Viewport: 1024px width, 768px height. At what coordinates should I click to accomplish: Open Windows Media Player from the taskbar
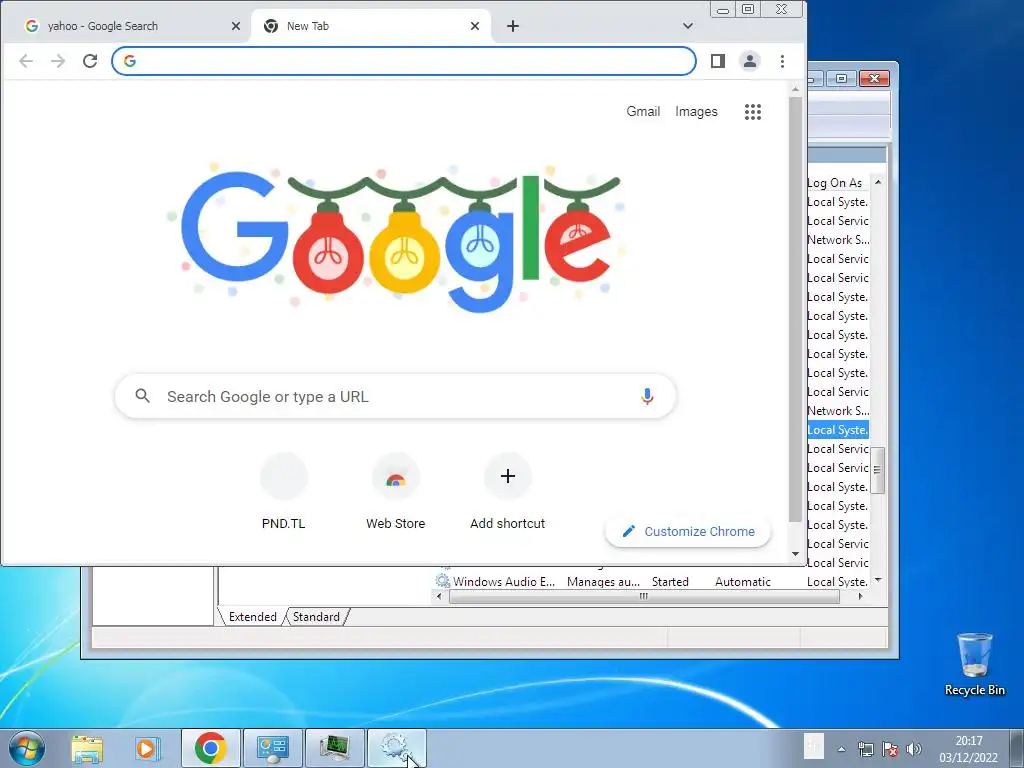pos(148,748)
